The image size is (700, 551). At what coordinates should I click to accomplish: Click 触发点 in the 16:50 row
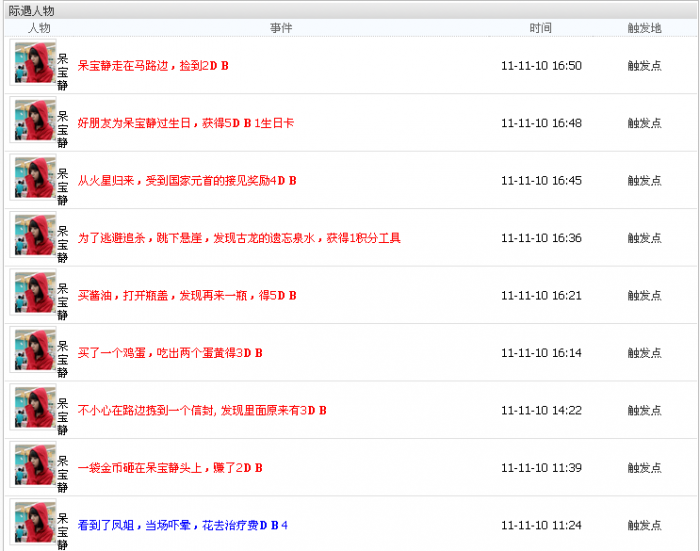tap(644, 66)
